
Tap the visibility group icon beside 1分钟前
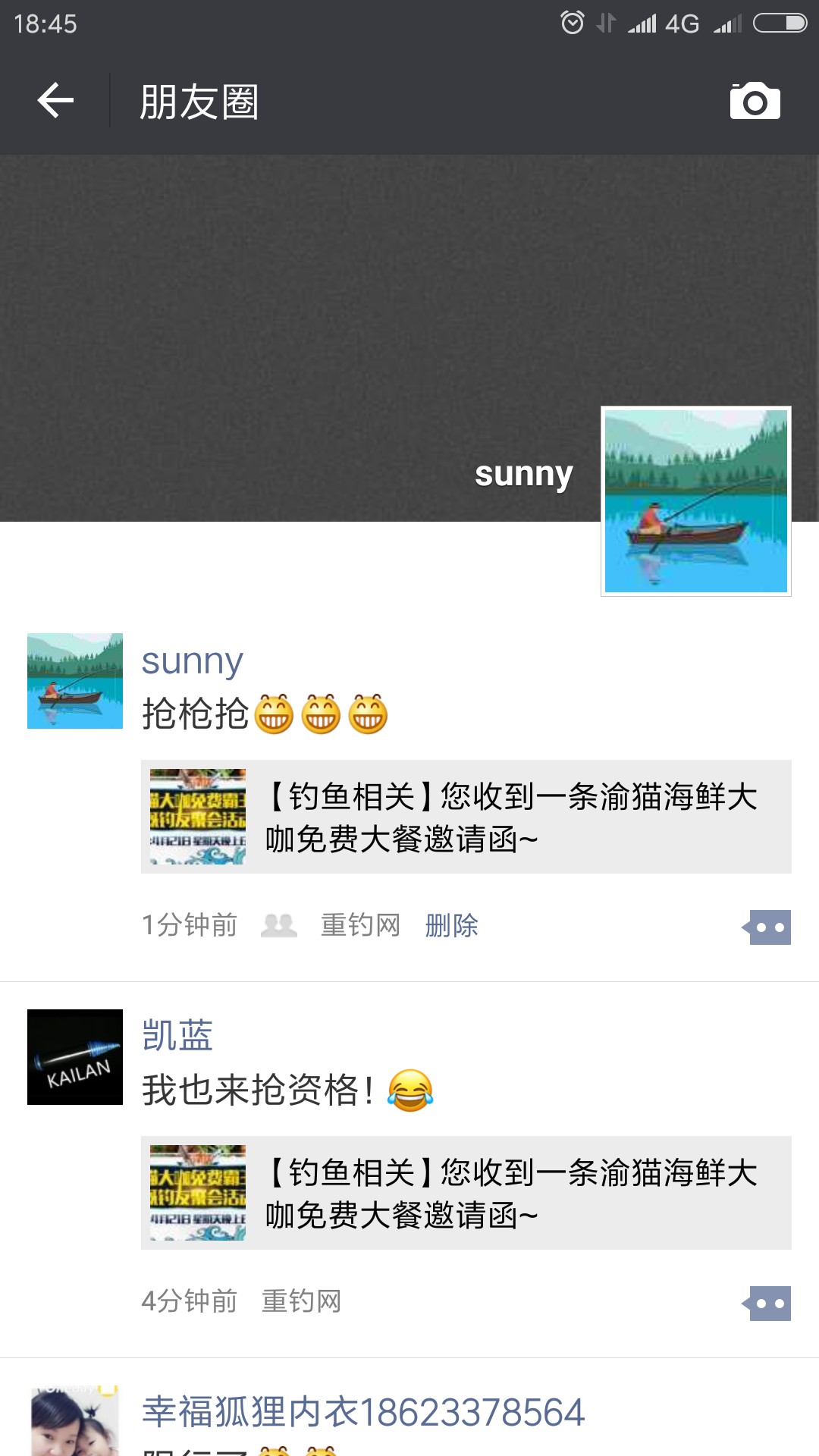[x=279, y=925]
